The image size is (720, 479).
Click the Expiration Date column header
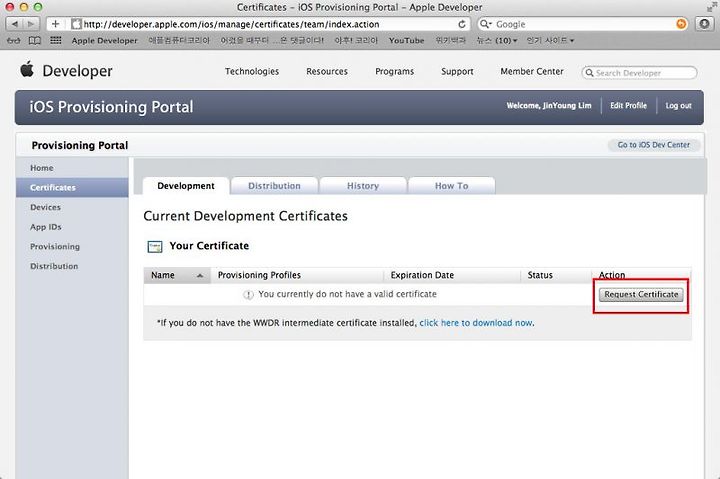click(x=452, y=275)
